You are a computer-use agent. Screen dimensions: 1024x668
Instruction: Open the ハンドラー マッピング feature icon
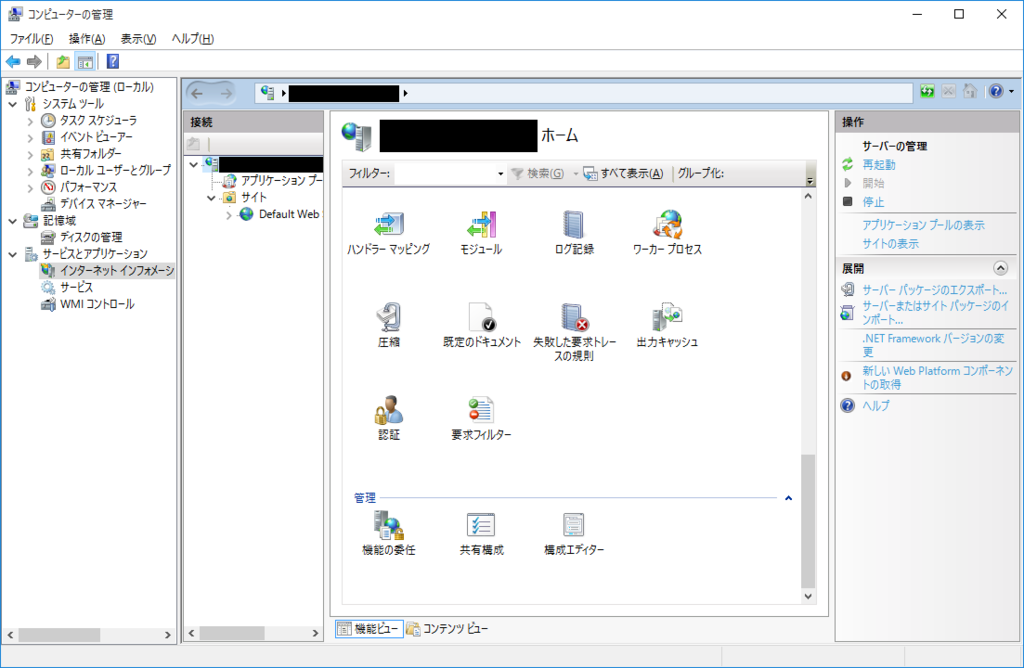(389, 233)
